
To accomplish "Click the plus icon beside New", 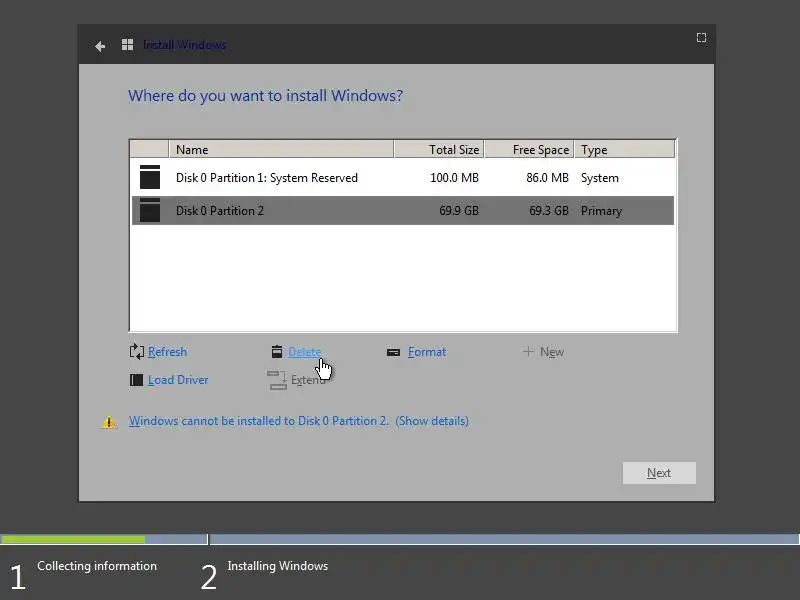I will (x=528, y=352).
